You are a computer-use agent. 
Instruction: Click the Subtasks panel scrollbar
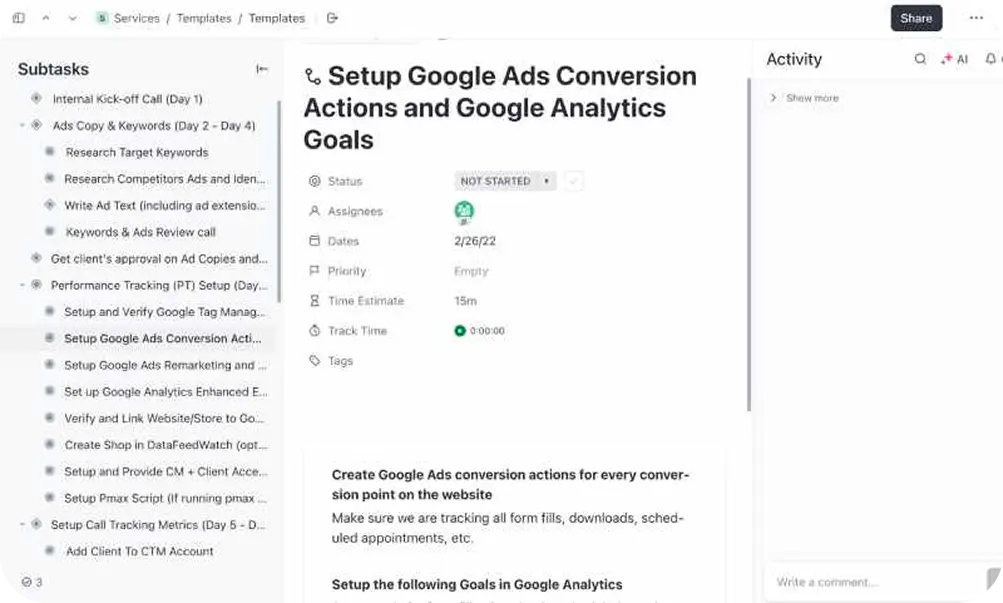click(x=279, y=201)
